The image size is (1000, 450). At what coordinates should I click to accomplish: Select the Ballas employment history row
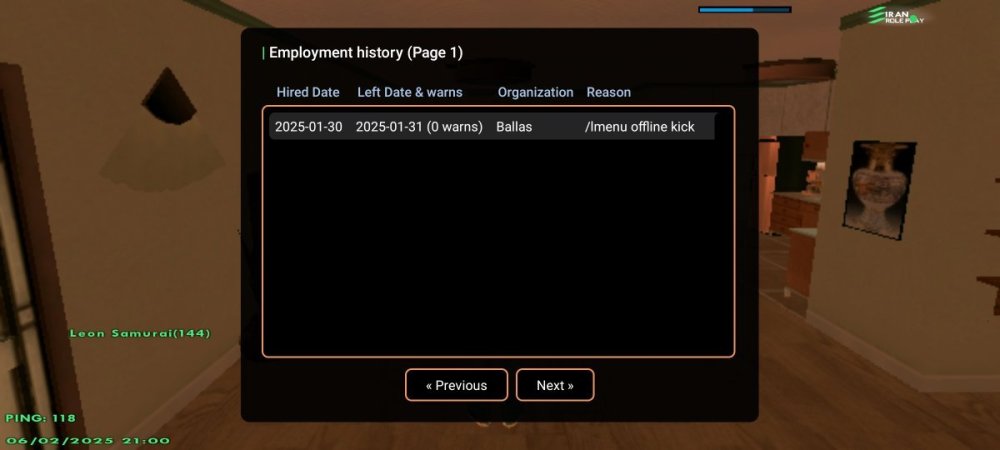[x=491, y=127]
